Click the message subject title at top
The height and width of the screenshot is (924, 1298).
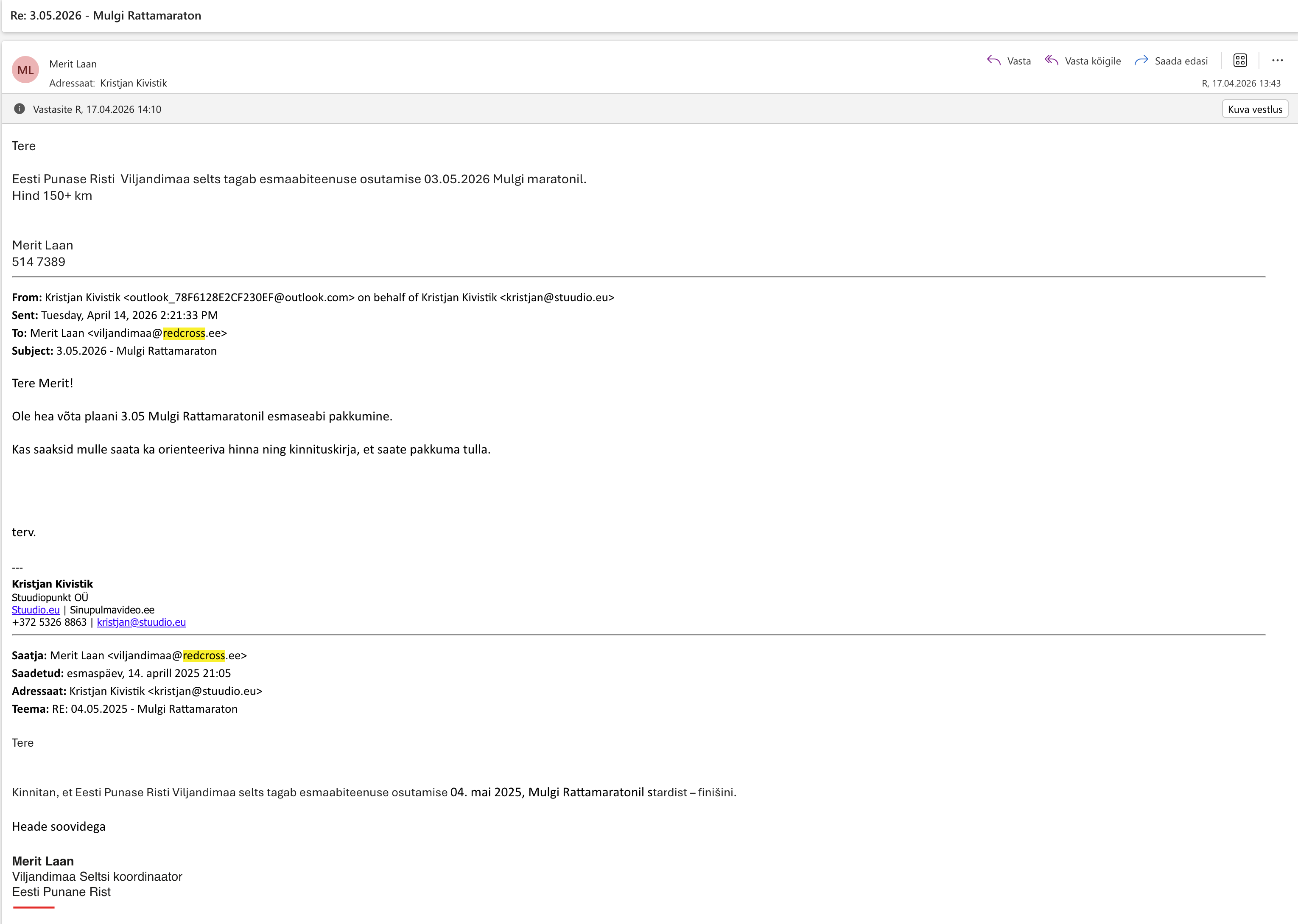tap(106, 15)
